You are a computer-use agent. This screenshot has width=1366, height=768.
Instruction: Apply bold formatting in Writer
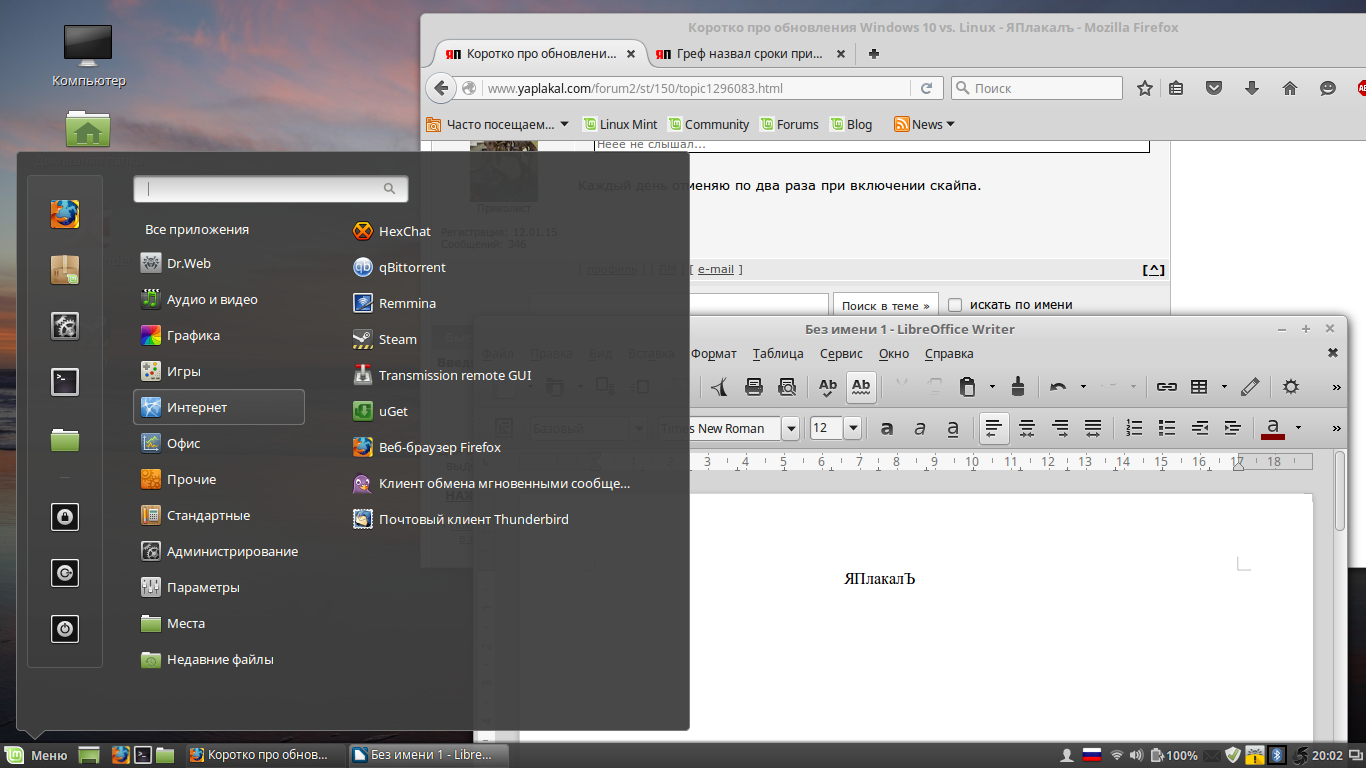[x=886, y=428]
